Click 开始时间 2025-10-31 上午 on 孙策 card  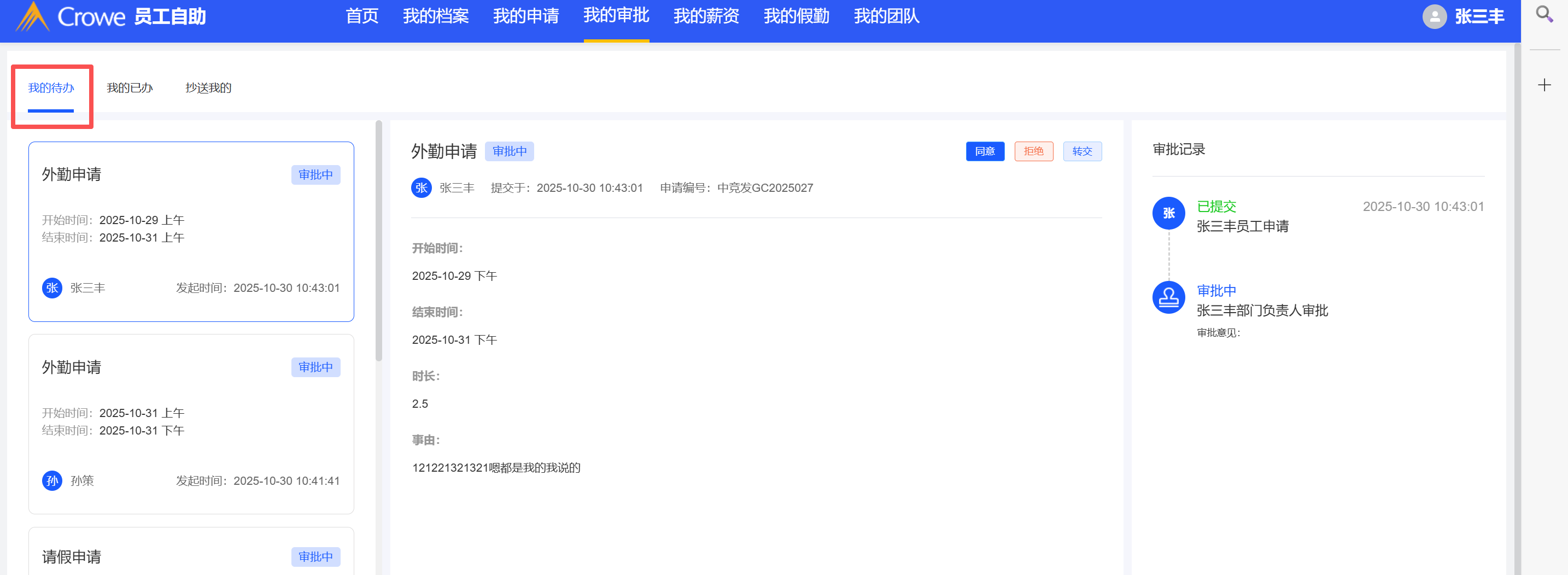click(113, 413)
